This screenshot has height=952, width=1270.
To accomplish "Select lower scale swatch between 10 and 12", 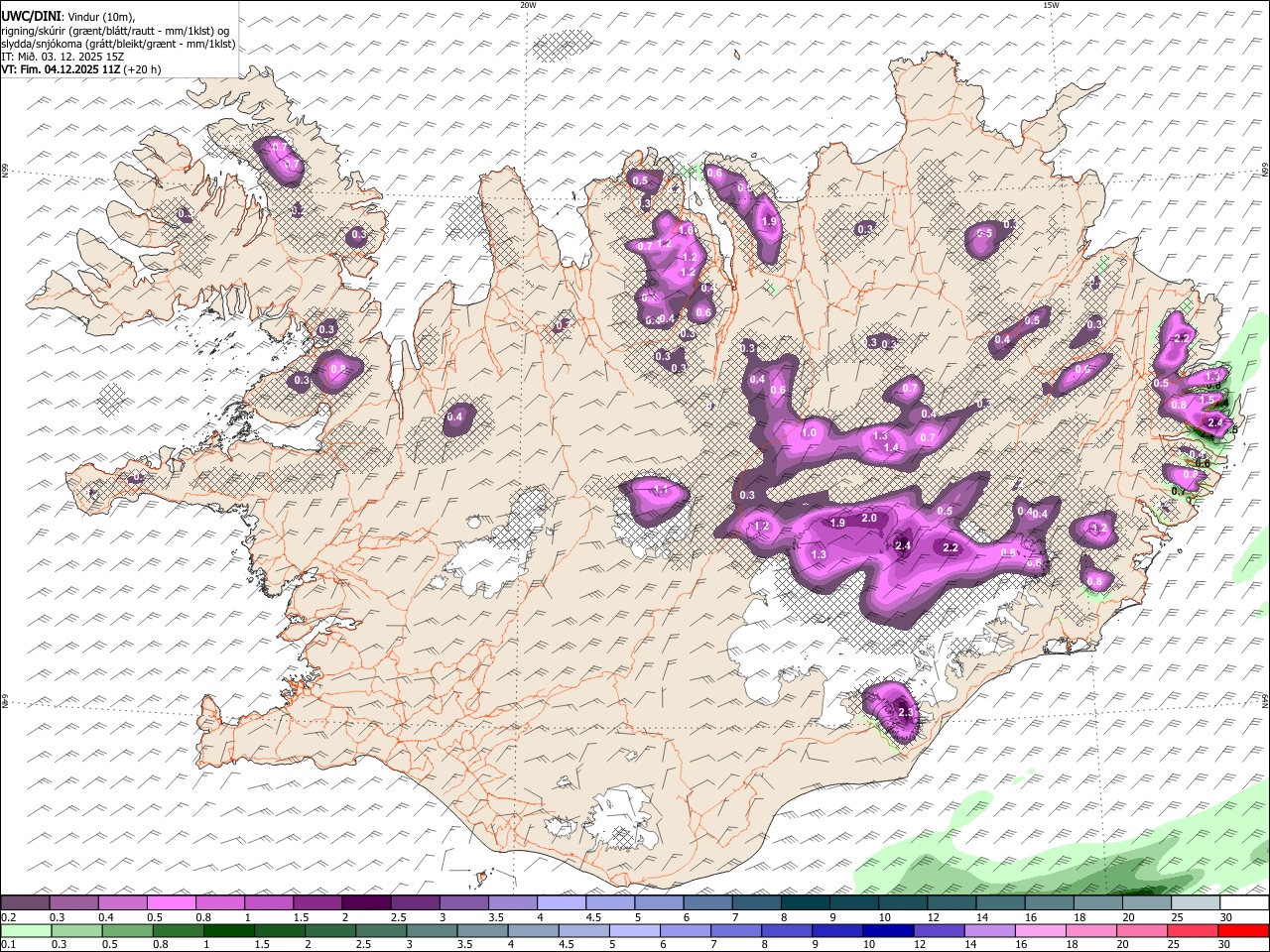I will coord(889,930).
